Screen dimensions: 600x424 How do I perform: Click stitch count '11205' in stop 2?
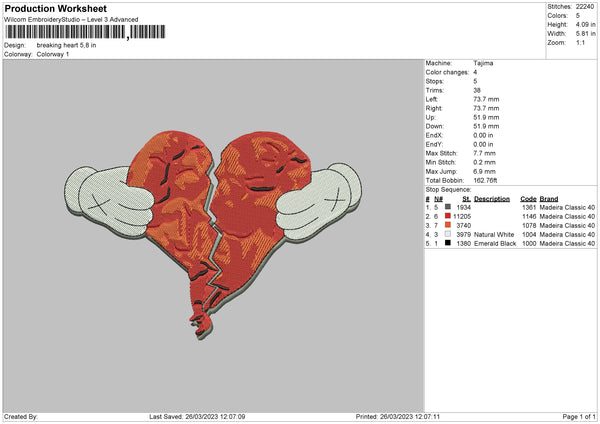point(462,216)
